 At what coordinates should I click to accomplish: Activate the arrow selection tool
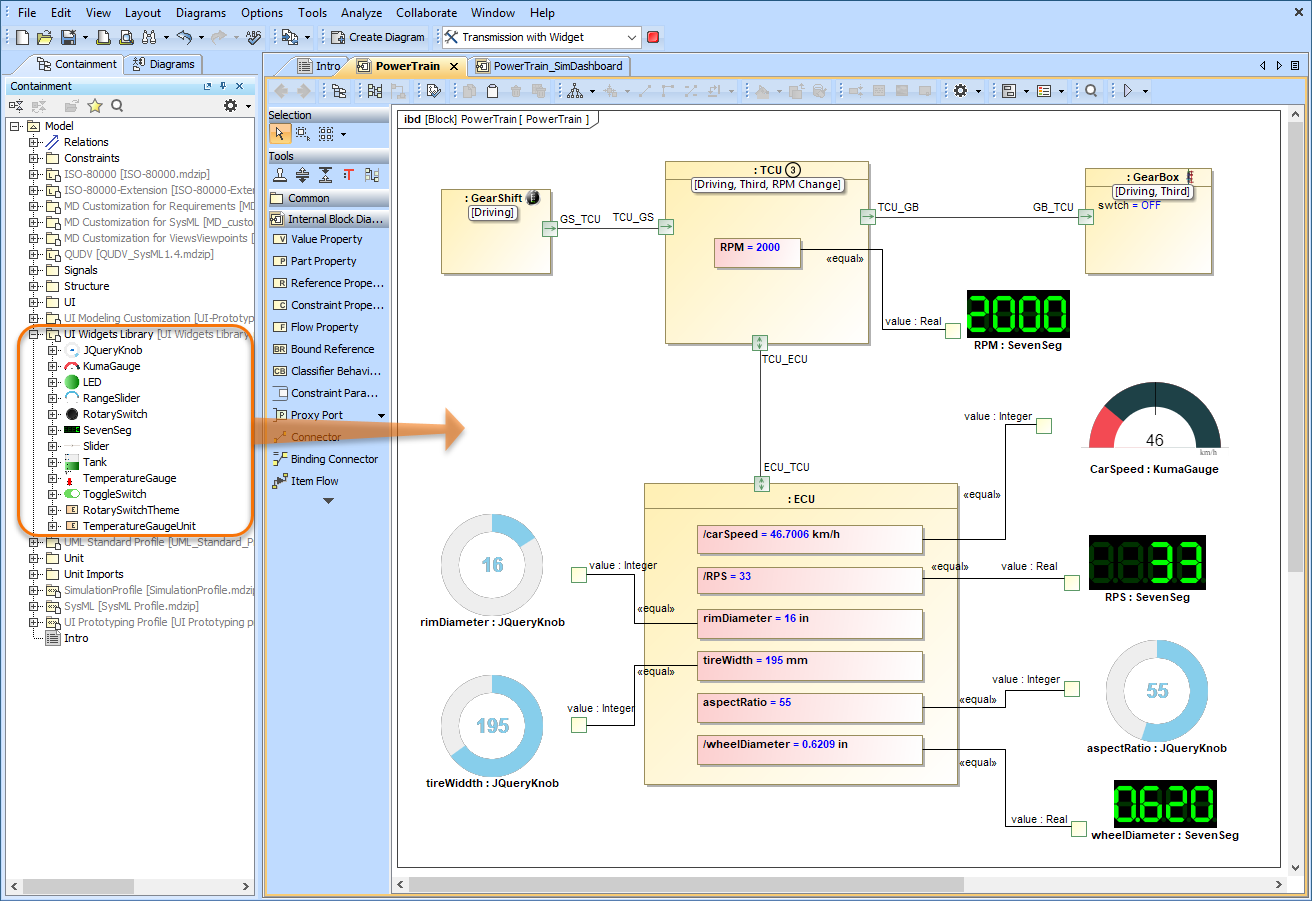tap(279, 134)
